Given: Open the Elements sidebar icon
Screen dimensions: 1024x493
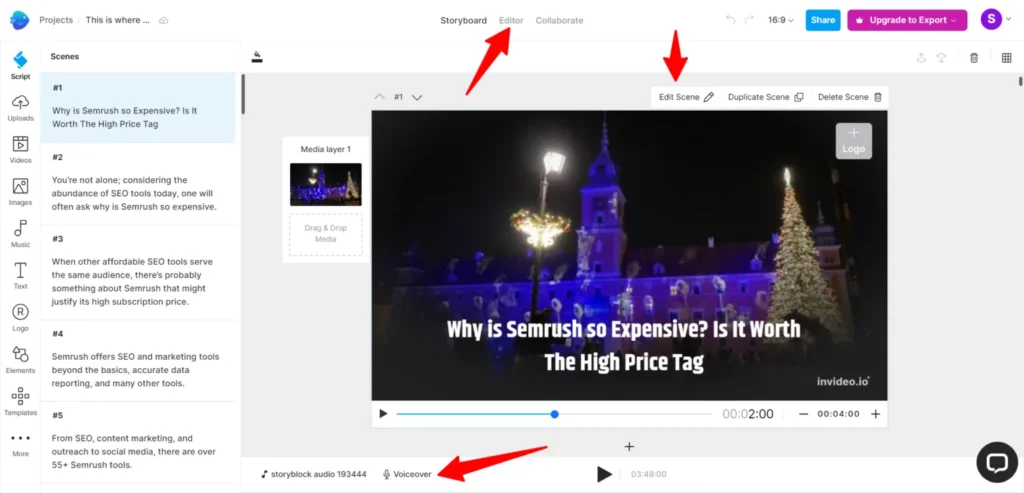Looking at the screenshot, I should 20,360.
